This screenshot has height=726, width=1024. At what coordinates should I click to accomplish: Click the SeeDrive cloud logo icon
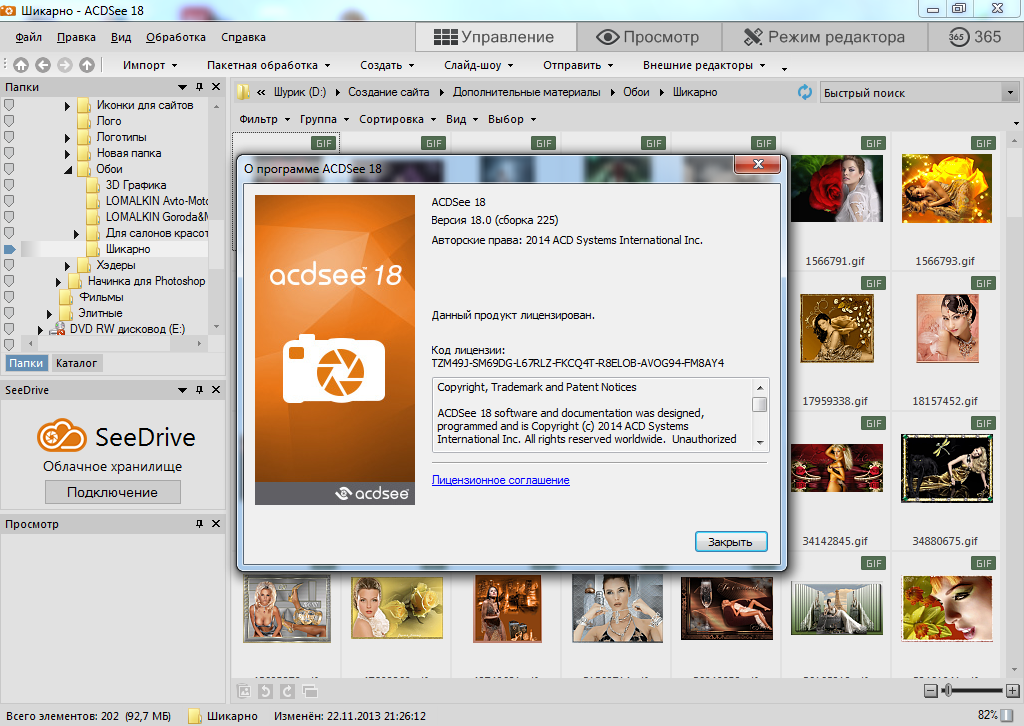pos(61,435)
